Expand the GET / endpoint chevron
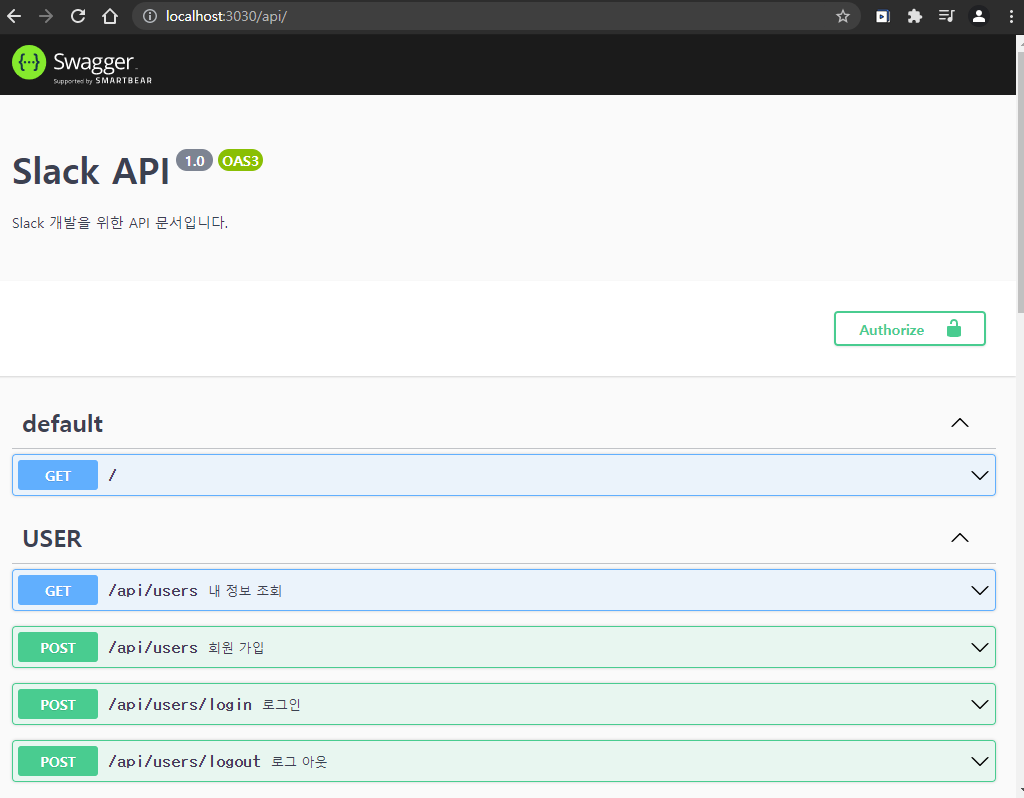Screen dimensions: 1024x798 [979, 475]
